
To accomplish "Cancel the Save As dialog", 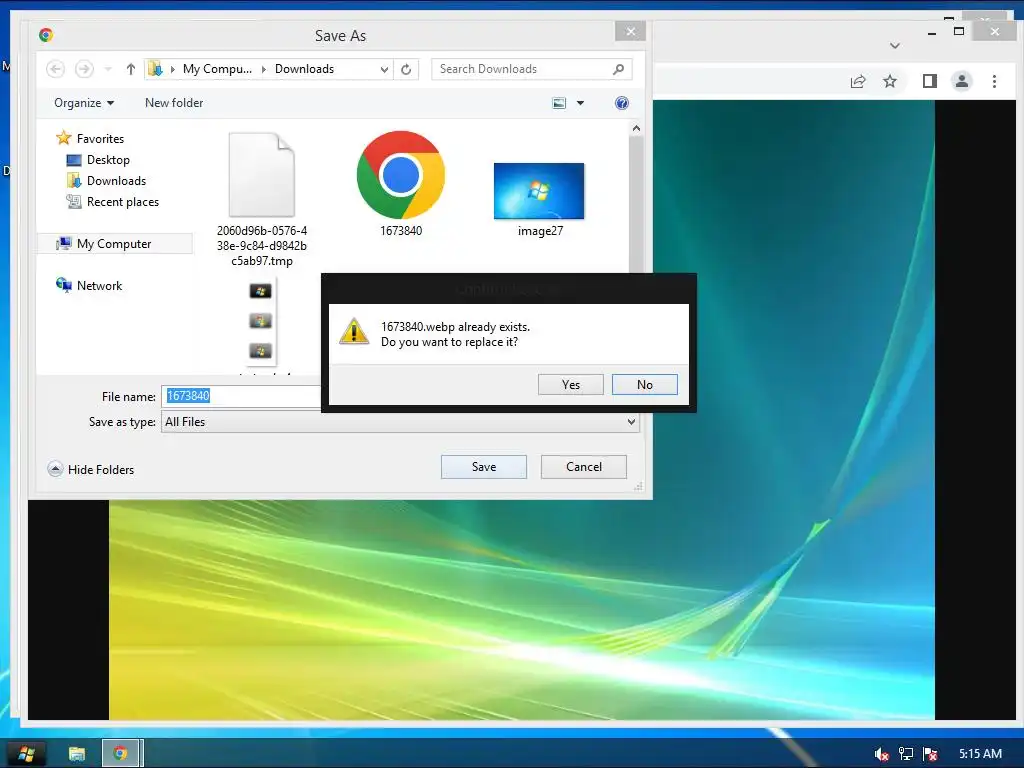I will point(584,467).
